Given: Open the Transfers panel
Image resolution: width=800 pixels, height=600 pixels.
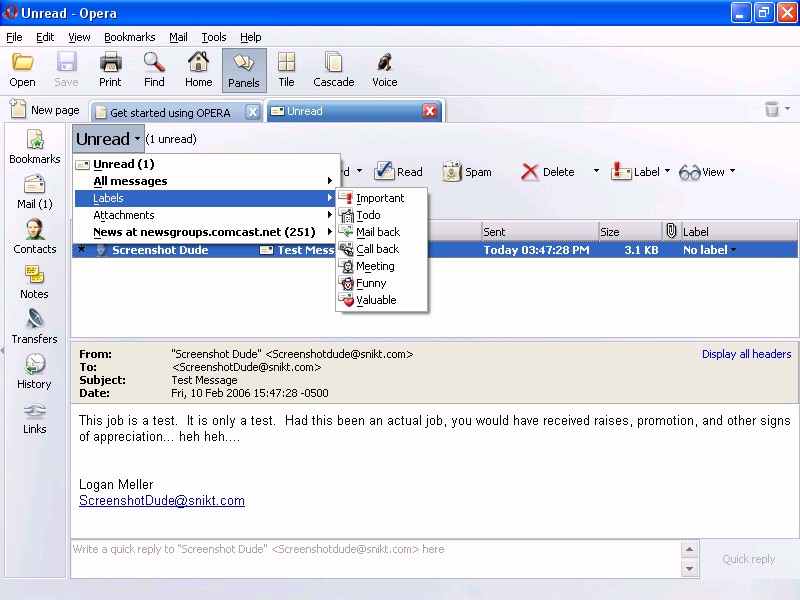Looking at the screenshot, I should pyautogui.click(x=35, y=326).
